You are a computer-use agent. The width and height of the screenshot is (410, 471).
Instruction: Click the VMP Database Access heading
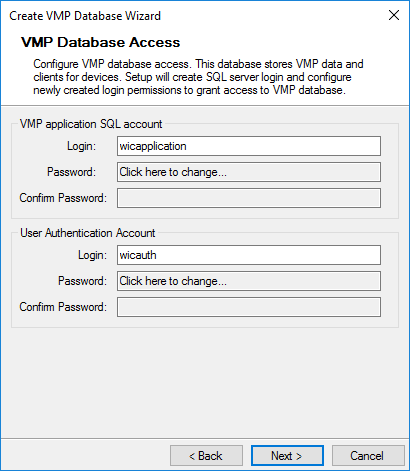[x=100, y=42]
